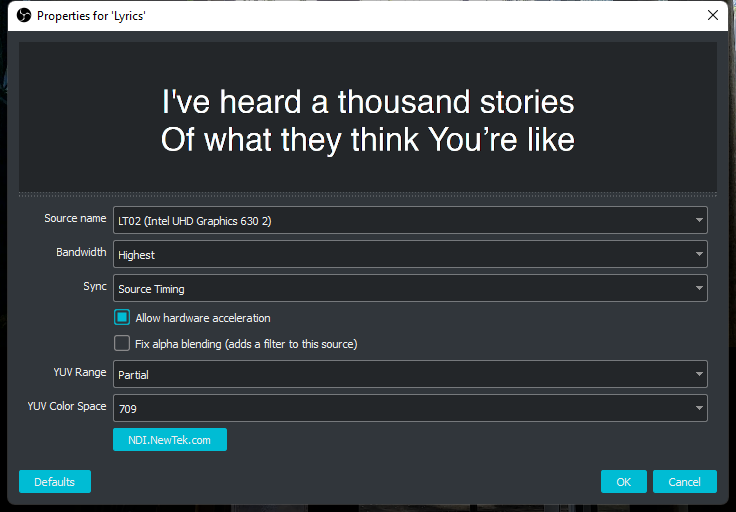
Task: Enable the Fix alpha blending checkbox
Action: point(122,344)
